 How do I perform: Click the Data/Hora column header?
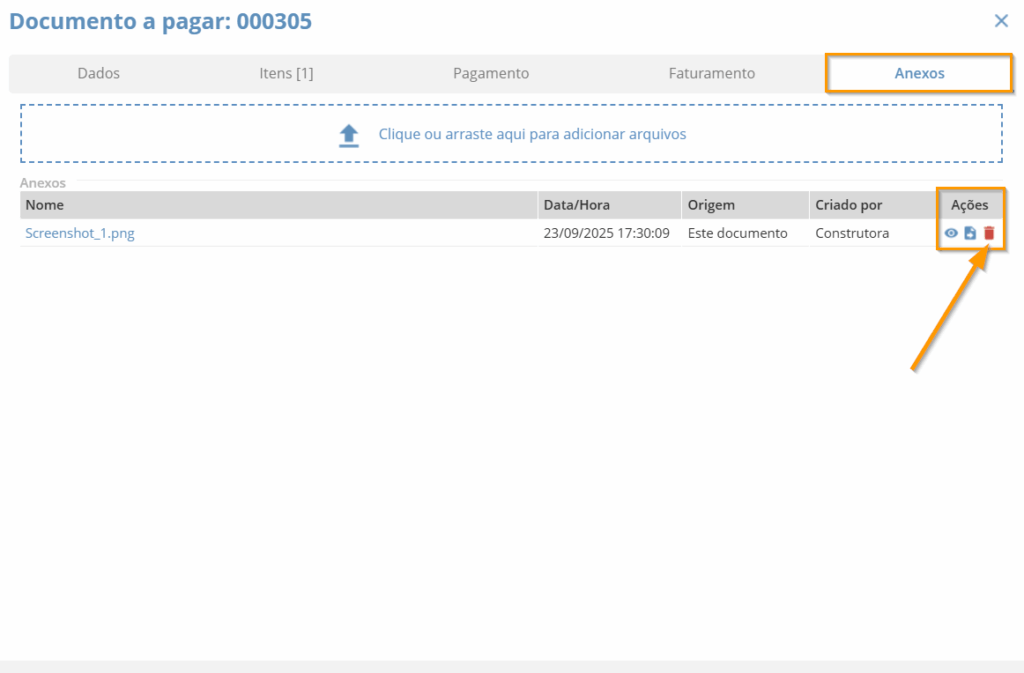tap(576, 205)
